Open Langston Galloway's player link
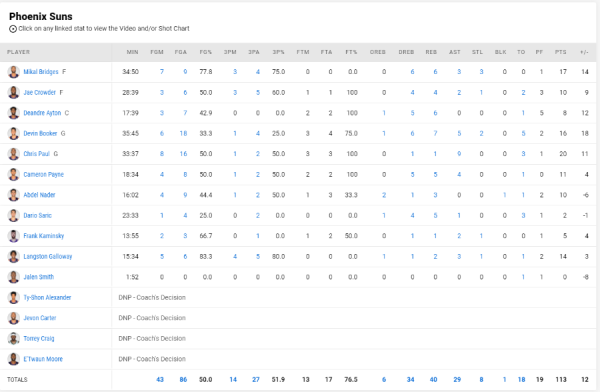Image resolution: width=600 pixels, height=392 pixels. coord(48,256)
